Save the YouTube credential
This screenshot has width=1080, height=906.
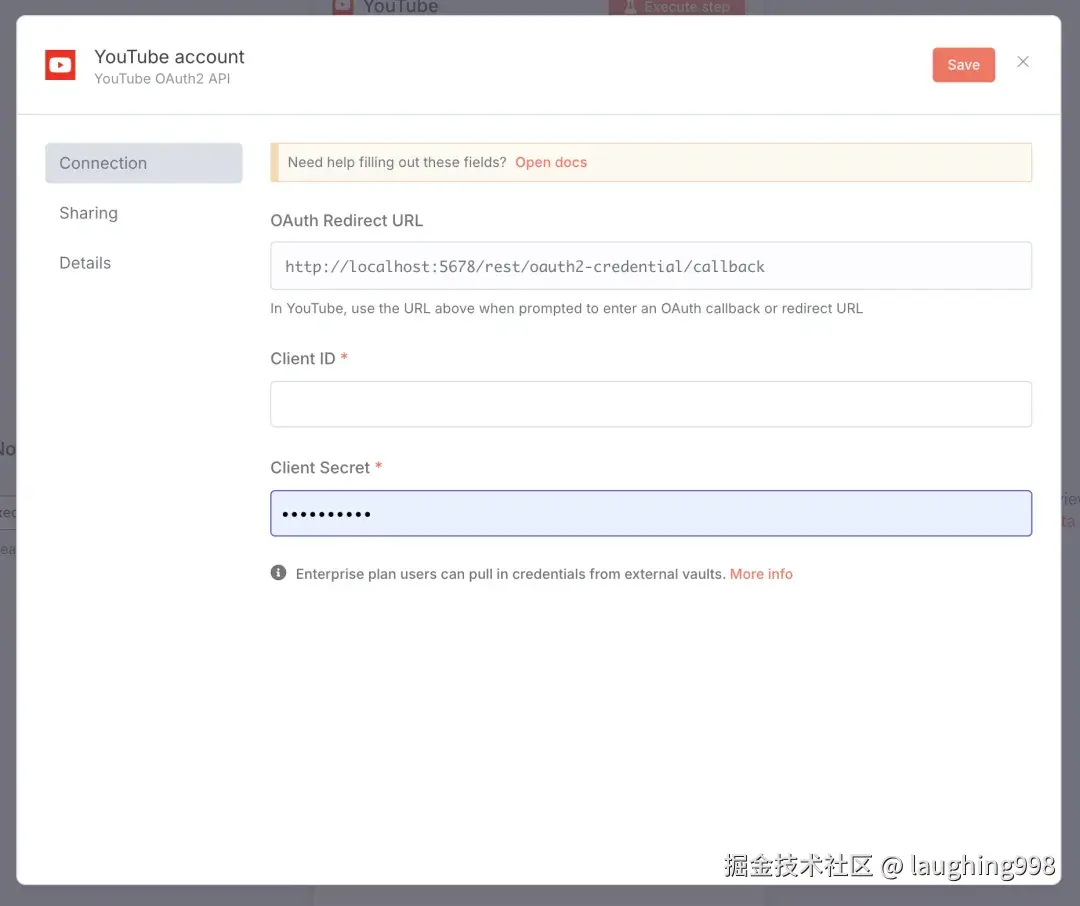(x=963, y=65)
